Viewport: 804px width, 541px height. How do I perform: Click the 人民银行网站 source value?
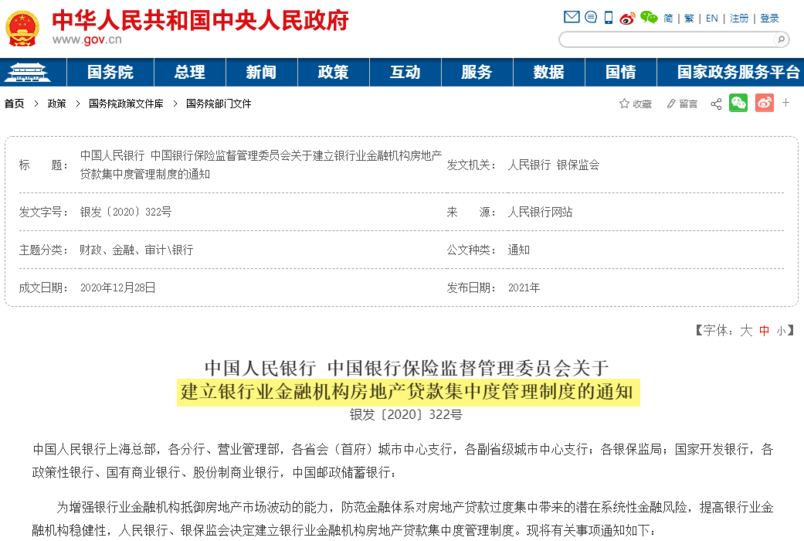pos(540,212)
